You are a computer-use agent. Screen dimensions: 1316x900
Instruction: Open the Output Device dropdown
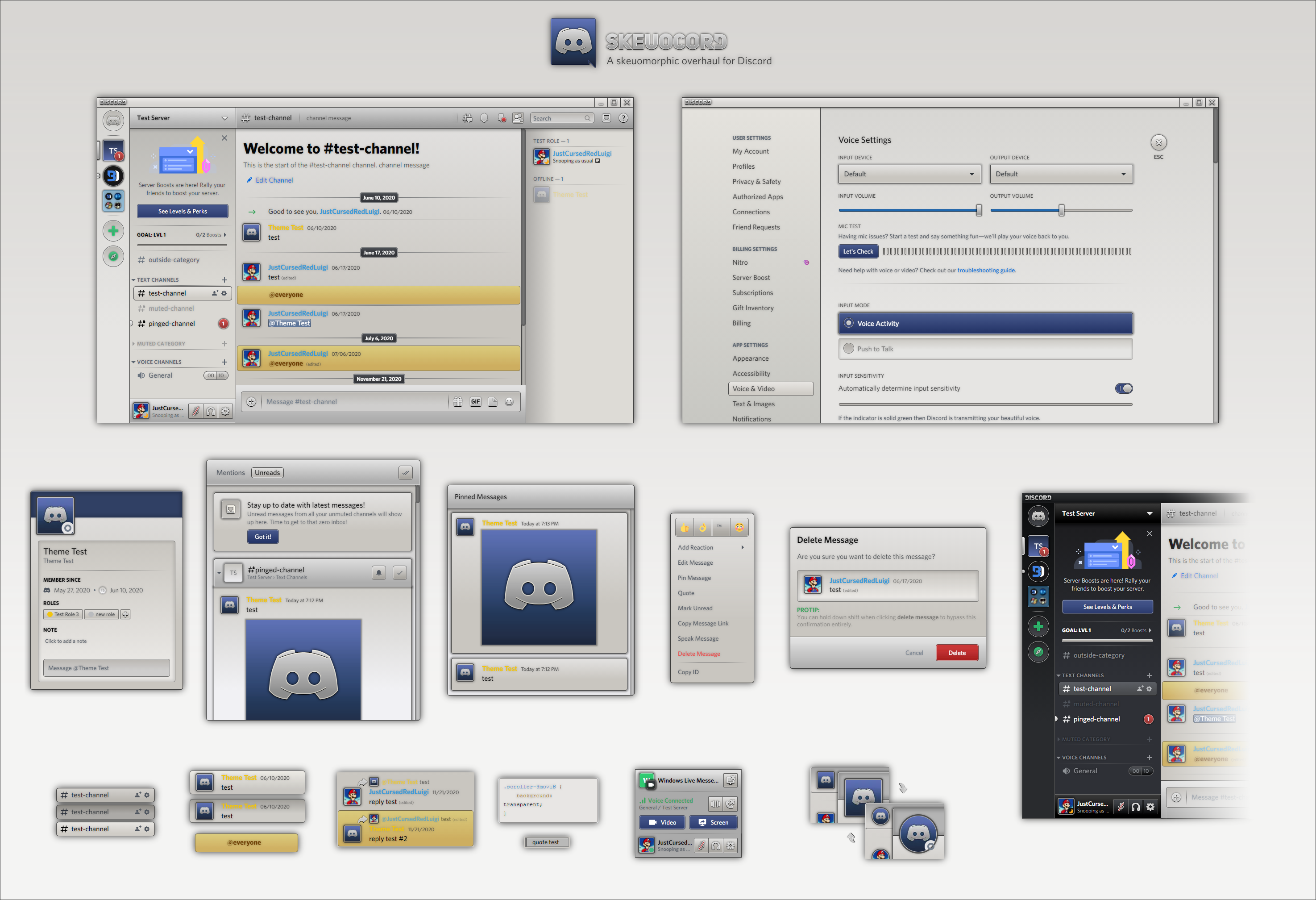click(x=1061, y=174)
